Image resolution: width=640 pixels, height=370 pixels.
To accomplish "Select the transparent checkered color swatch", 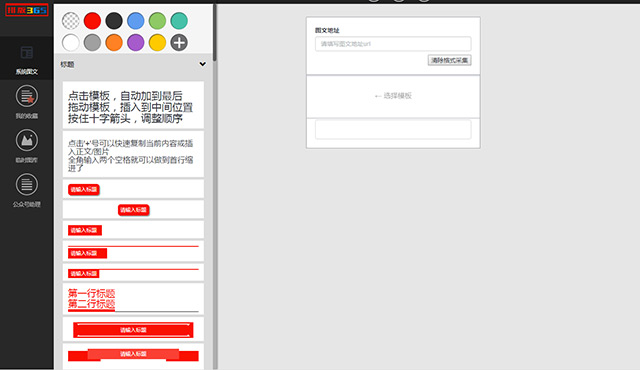I will pos(71,21).
